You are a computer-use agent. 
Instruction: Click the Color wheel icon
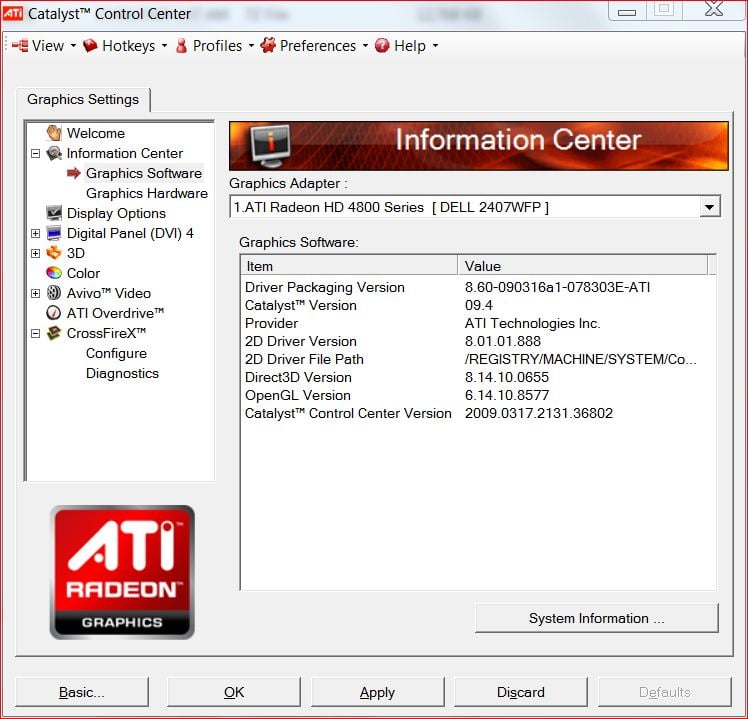54,273
